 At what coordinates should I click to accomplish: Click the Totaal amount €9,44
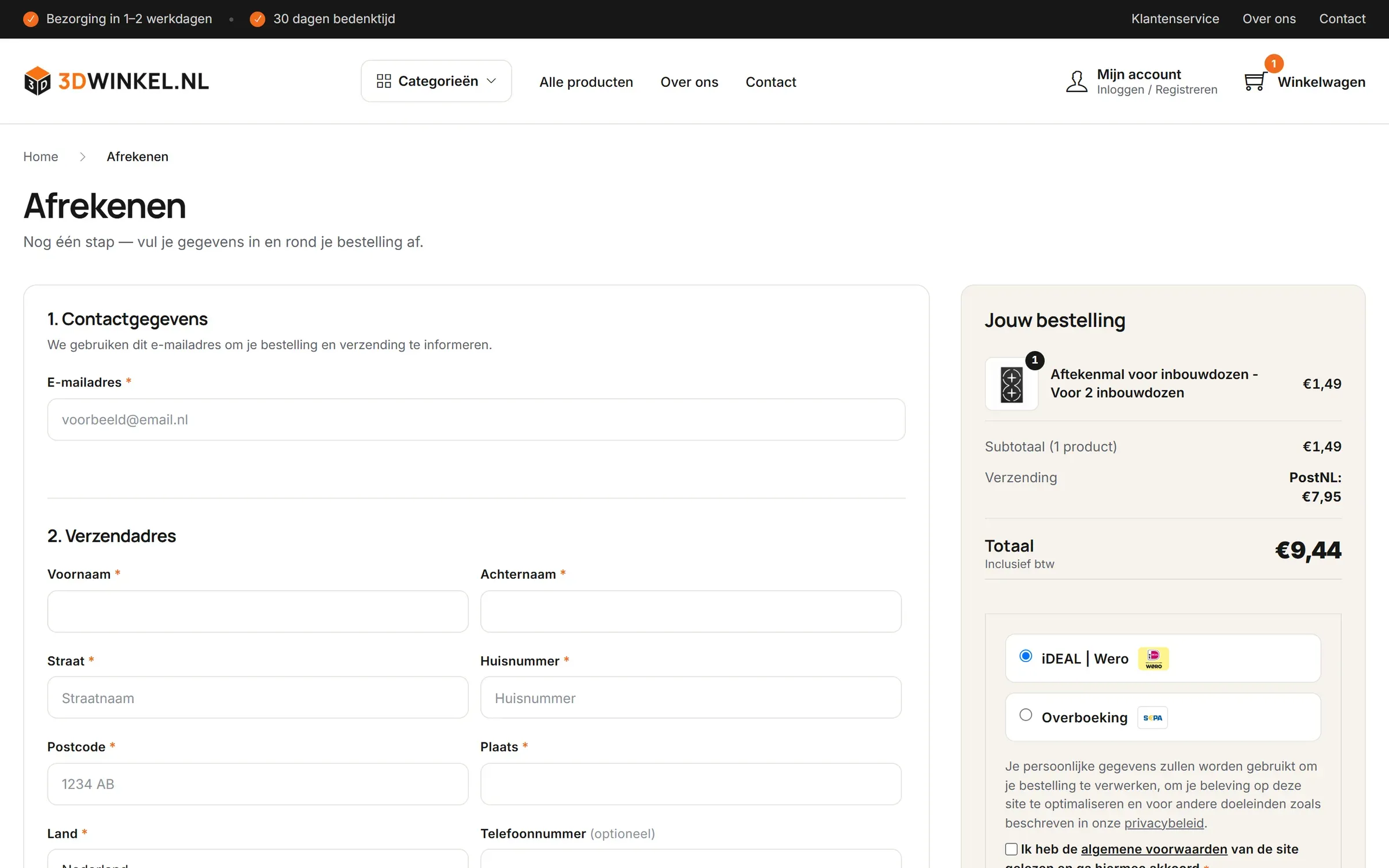pos(1308,550)
